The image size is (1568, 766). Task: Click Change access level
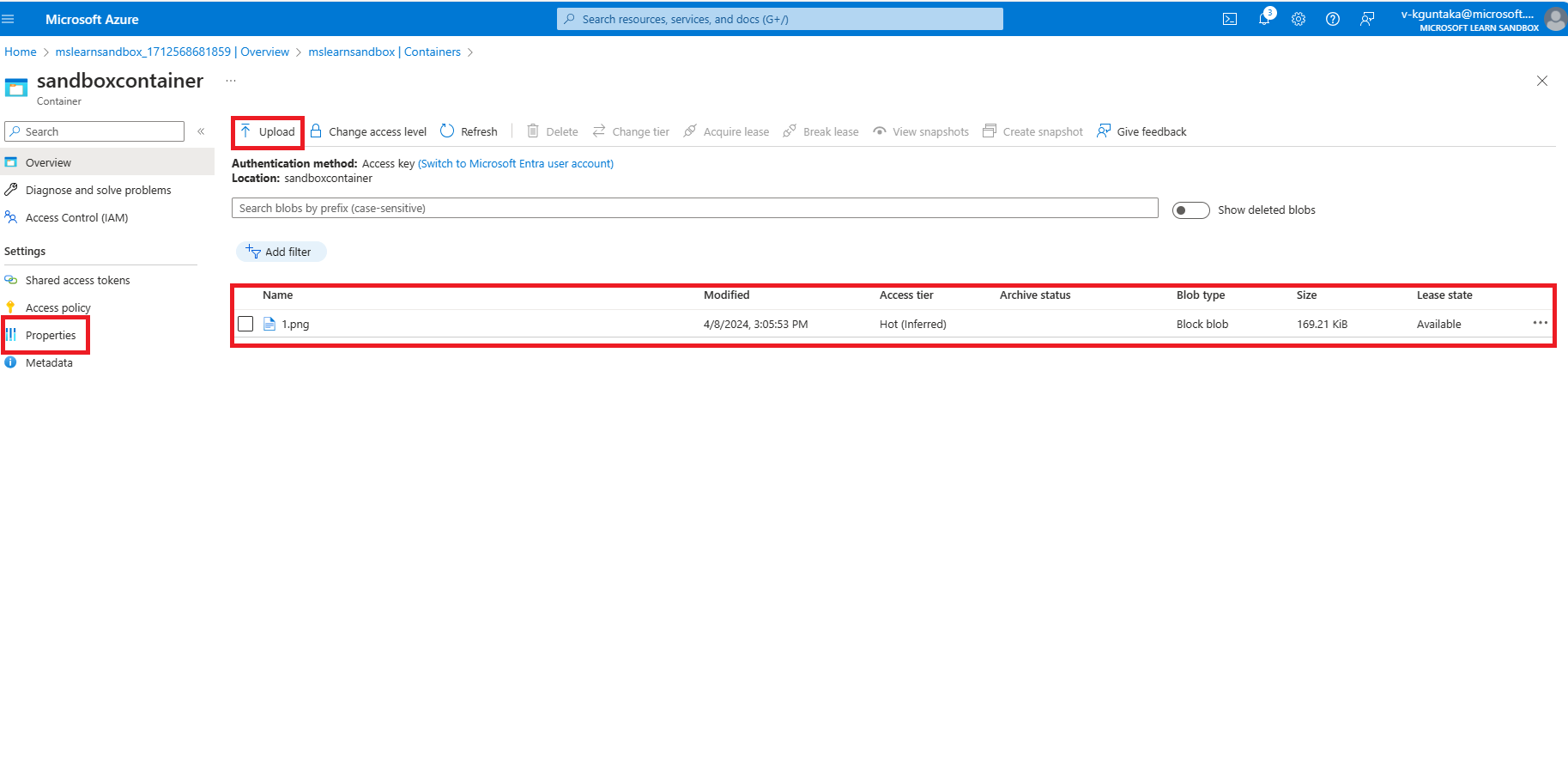[x=368, y=131]
